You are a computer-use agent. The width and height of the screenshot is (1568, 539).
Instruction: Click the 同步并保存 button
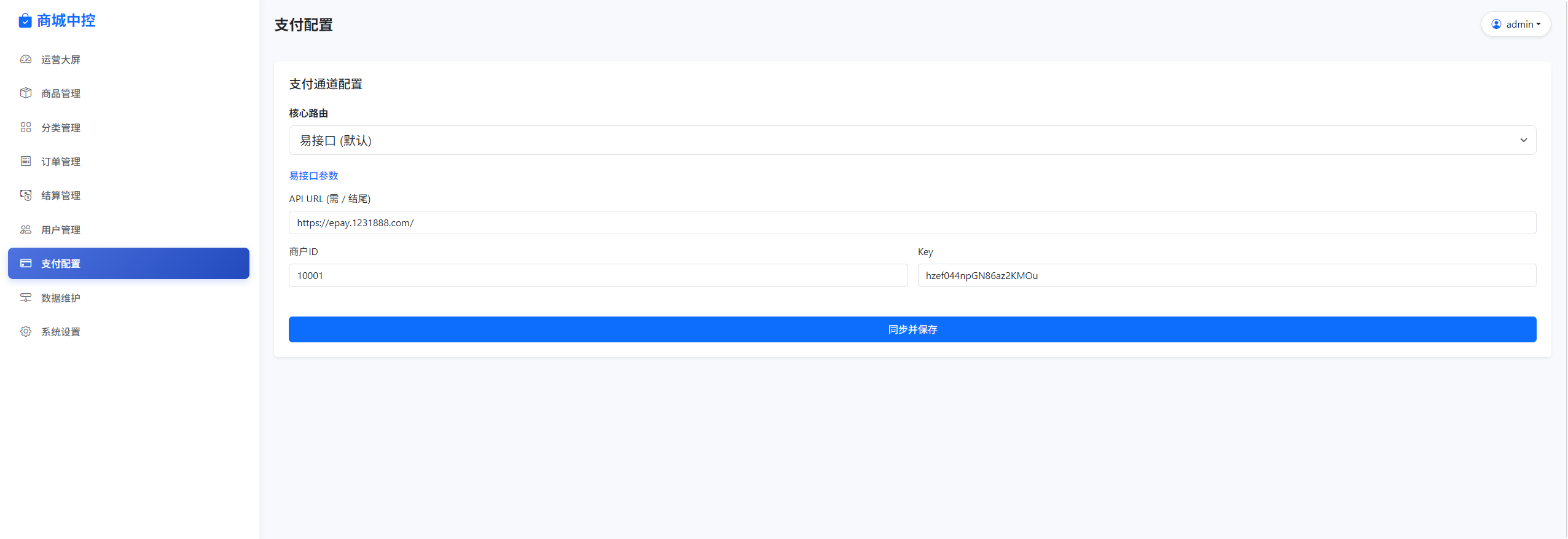click(x=912, y=329)
